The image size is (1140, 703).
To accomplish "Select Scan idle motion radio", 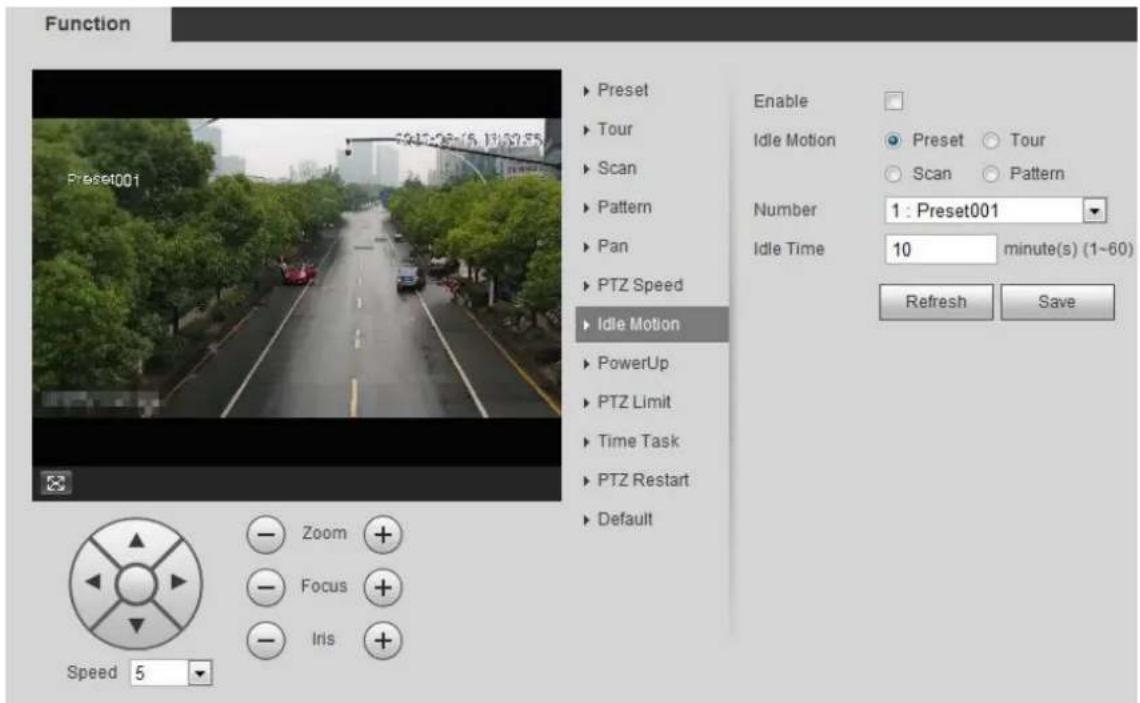I will pos(894,174).
